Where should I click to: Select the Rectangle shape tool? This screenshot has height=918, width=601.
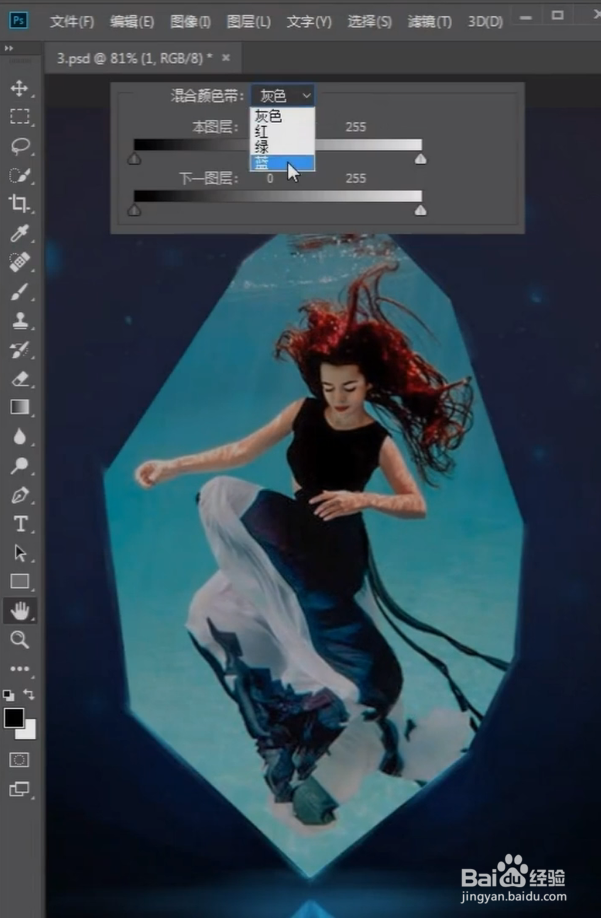tap(19, 581)
